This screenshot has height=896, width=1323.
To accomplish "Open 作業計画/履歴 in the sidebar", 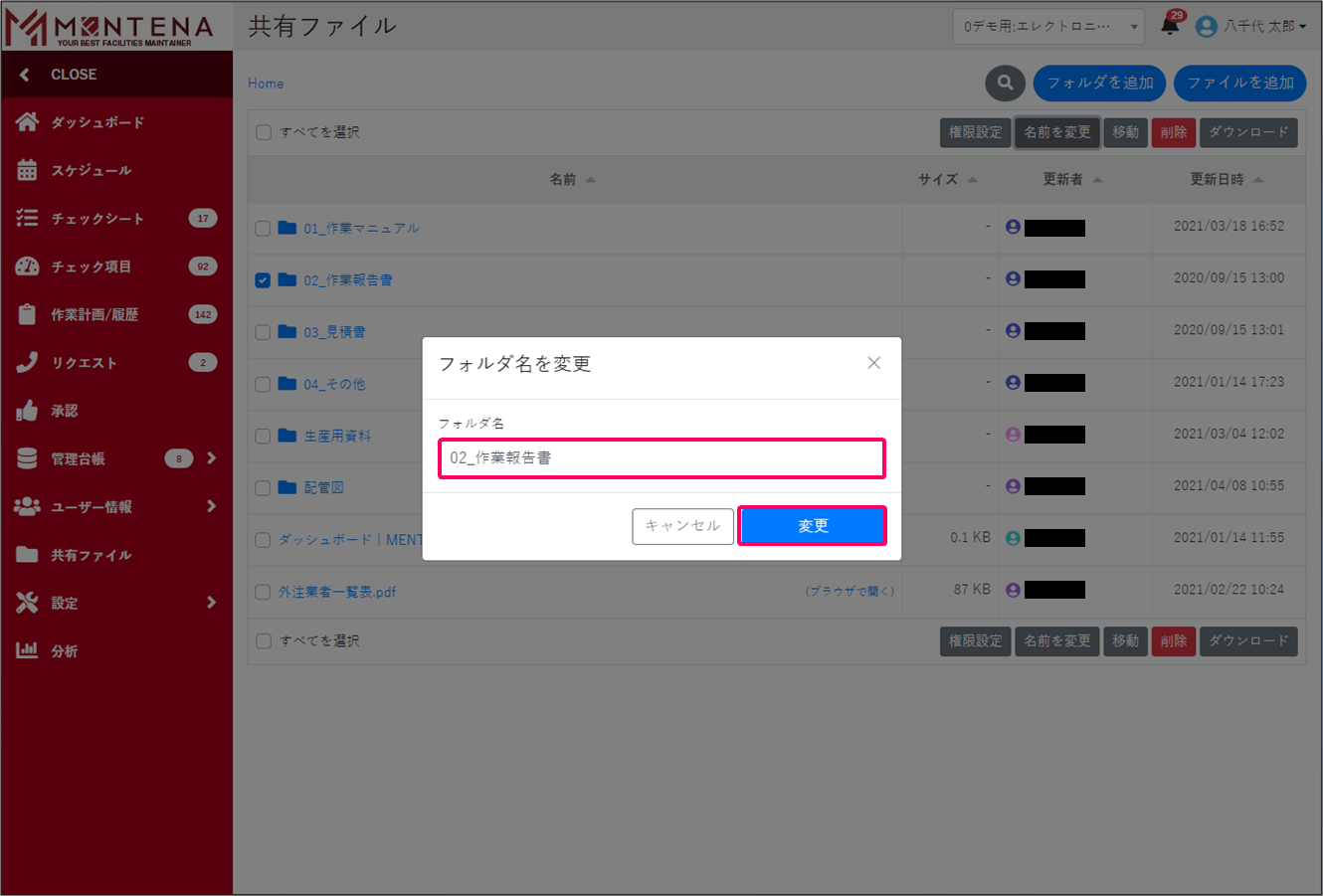I will 94,315.
